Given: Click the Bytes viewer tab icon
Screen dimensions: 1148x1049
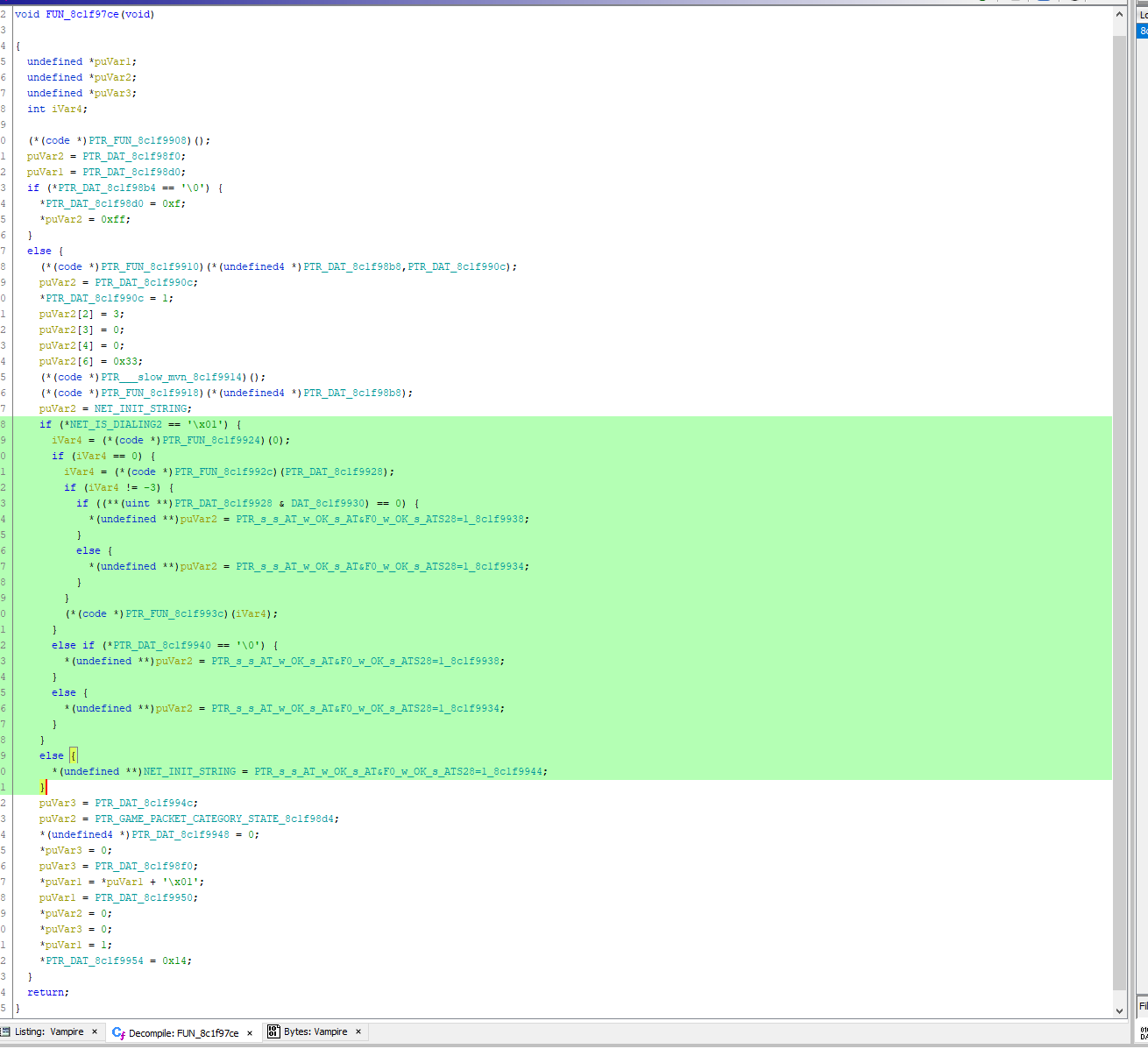Looking at the screenshot, I should (x=273, y=1031).
